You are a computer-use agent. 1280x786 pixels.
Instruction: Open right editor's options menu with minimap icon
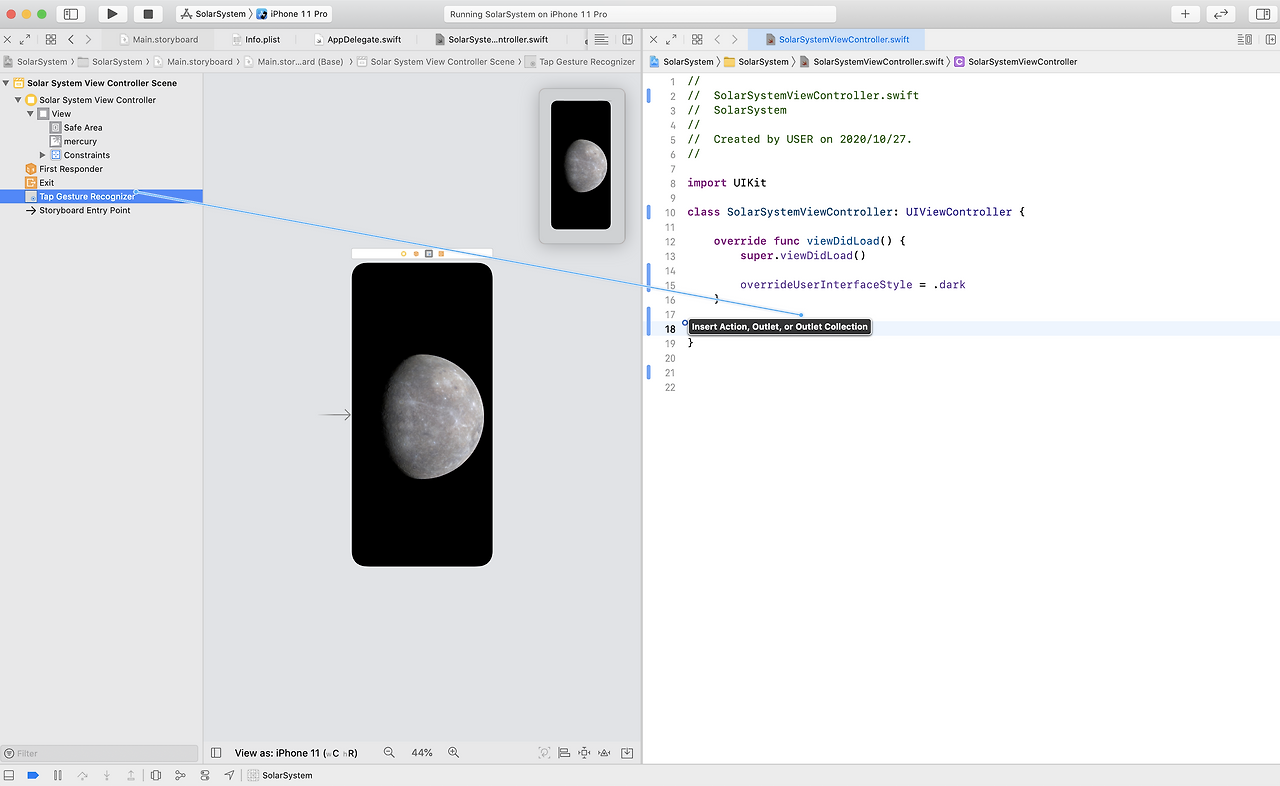1245,40
